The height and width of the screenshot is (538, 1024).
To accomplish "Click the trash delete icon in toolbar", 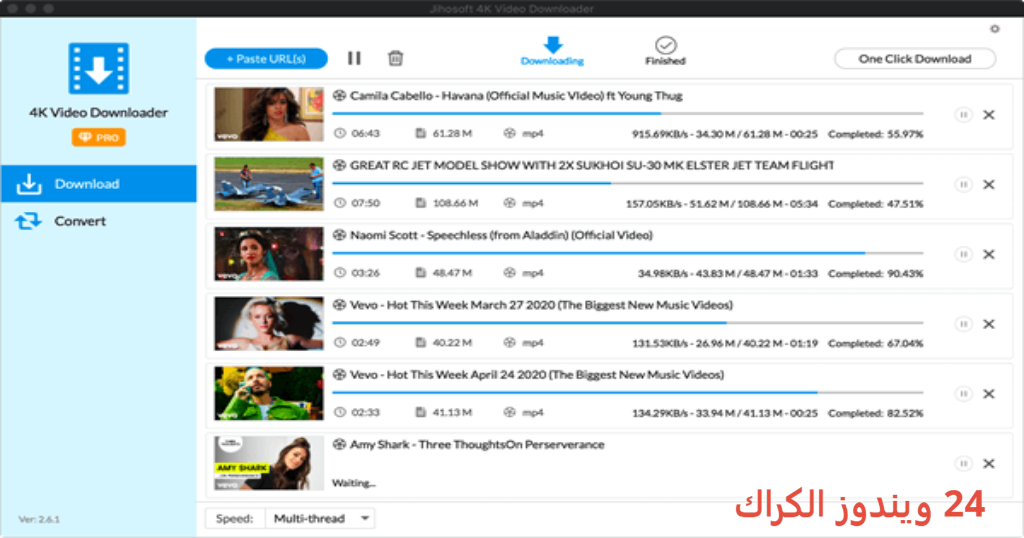I will click(395, 59).
